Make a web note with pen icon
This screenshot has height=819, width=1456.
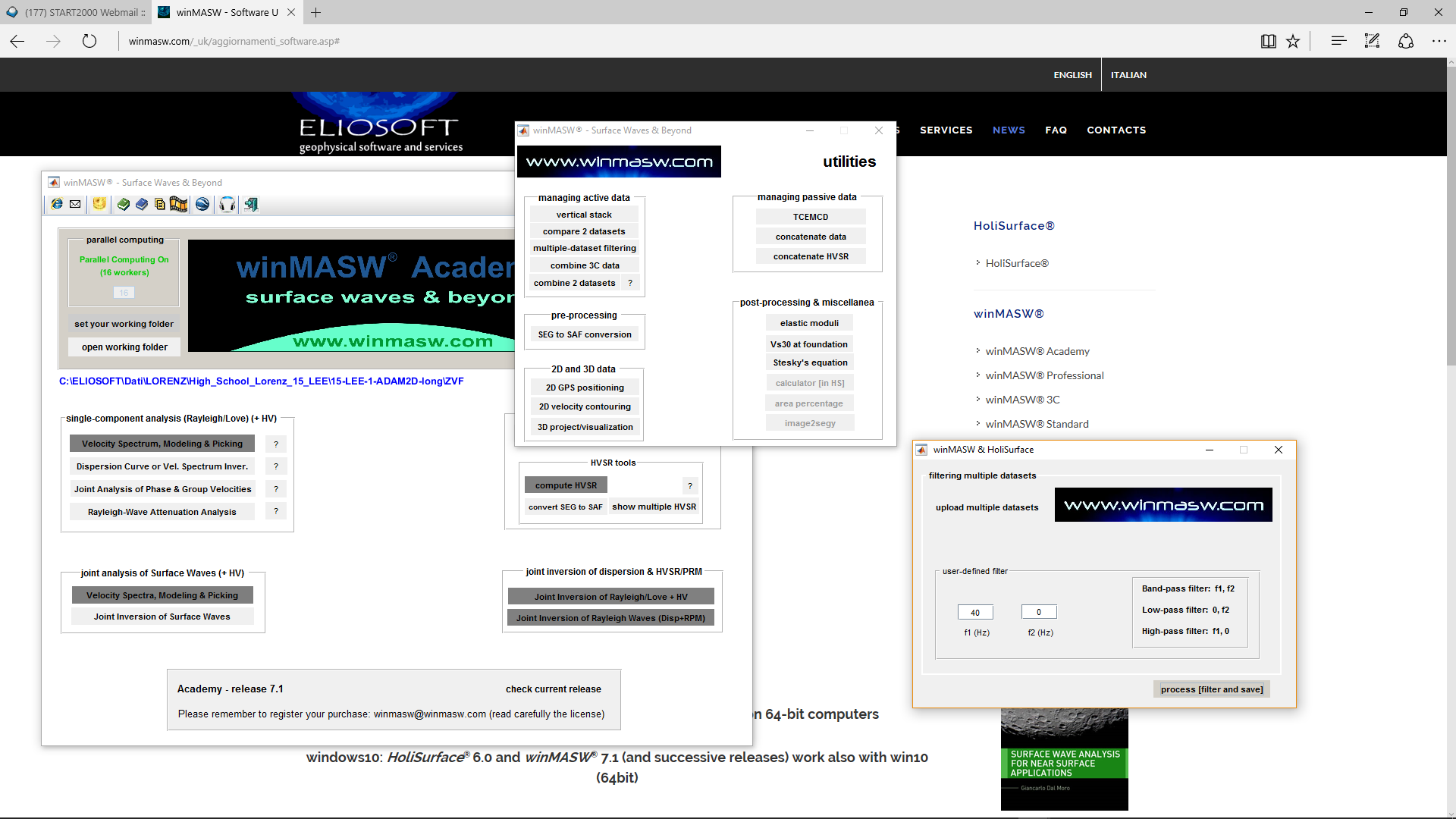[1372, 41]
